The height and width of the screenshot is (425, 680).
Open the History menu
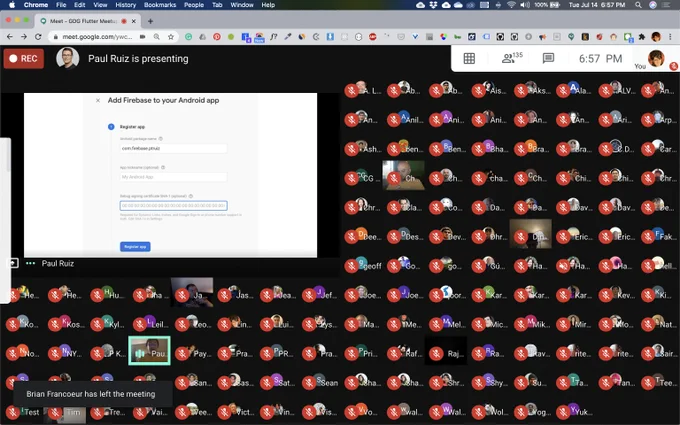(x=125, y=5)
